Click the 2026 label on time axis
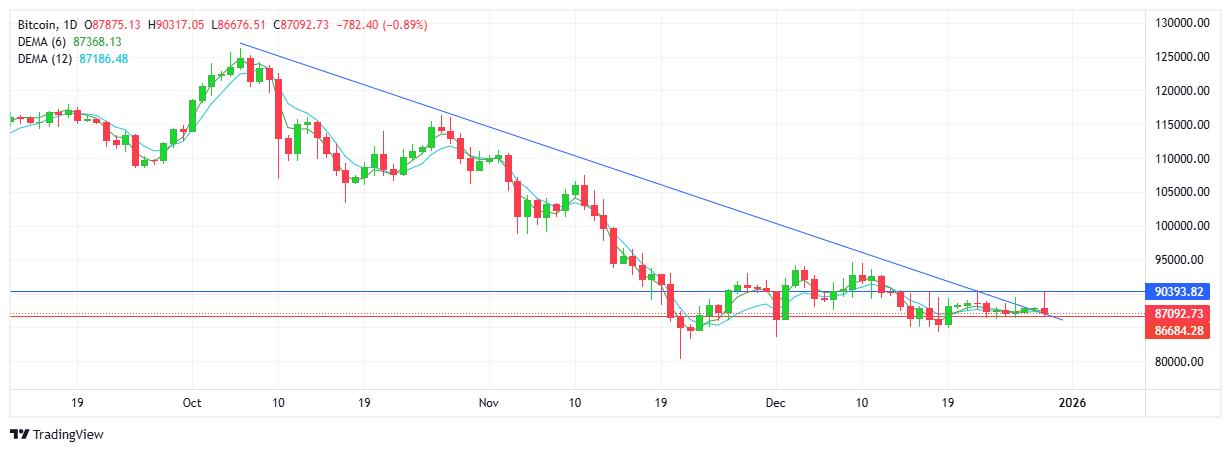Viewport: 1231px width, 452px height. coord(1073,403)
